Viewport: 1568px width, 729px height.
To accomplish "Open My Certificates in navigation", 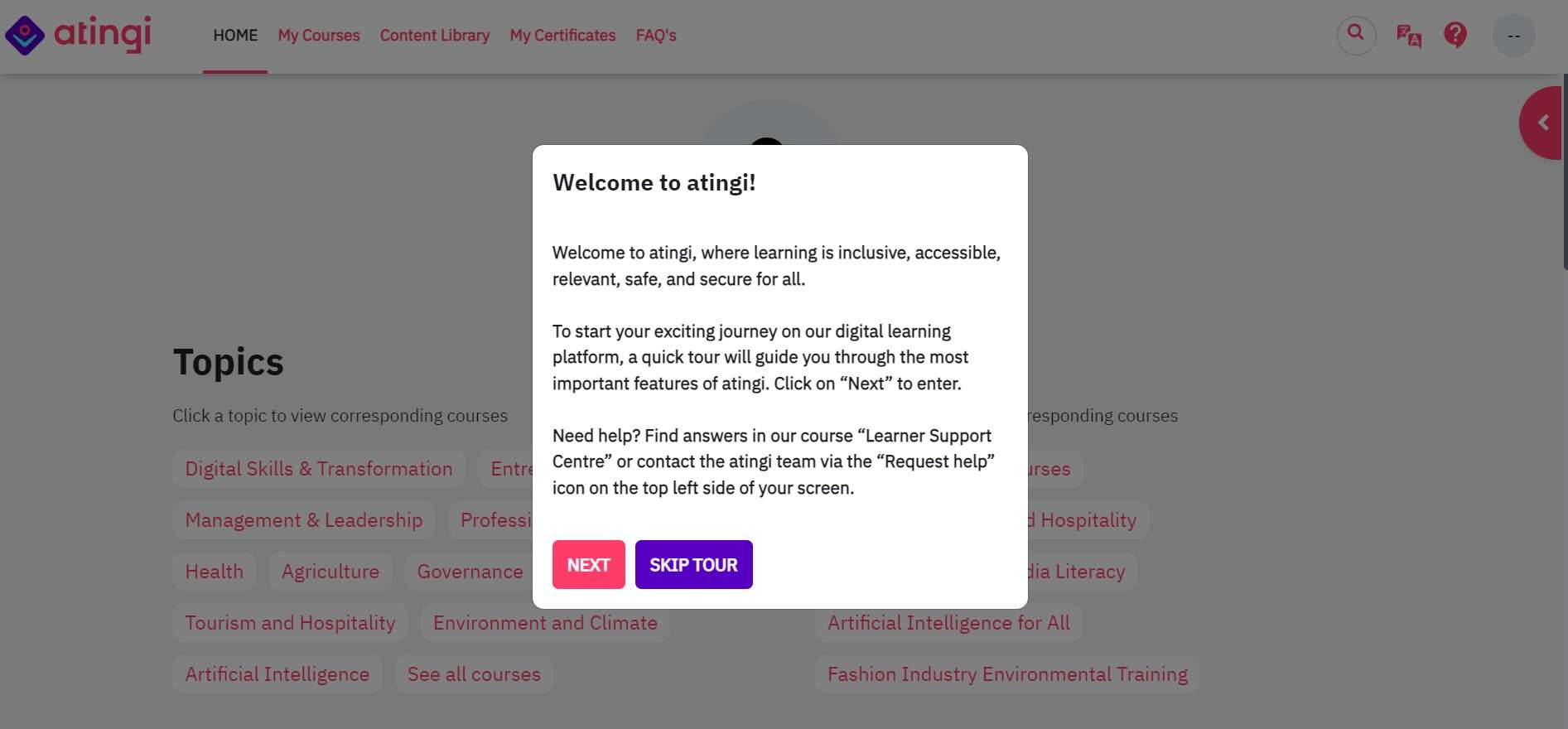I will tap(562, 36).
